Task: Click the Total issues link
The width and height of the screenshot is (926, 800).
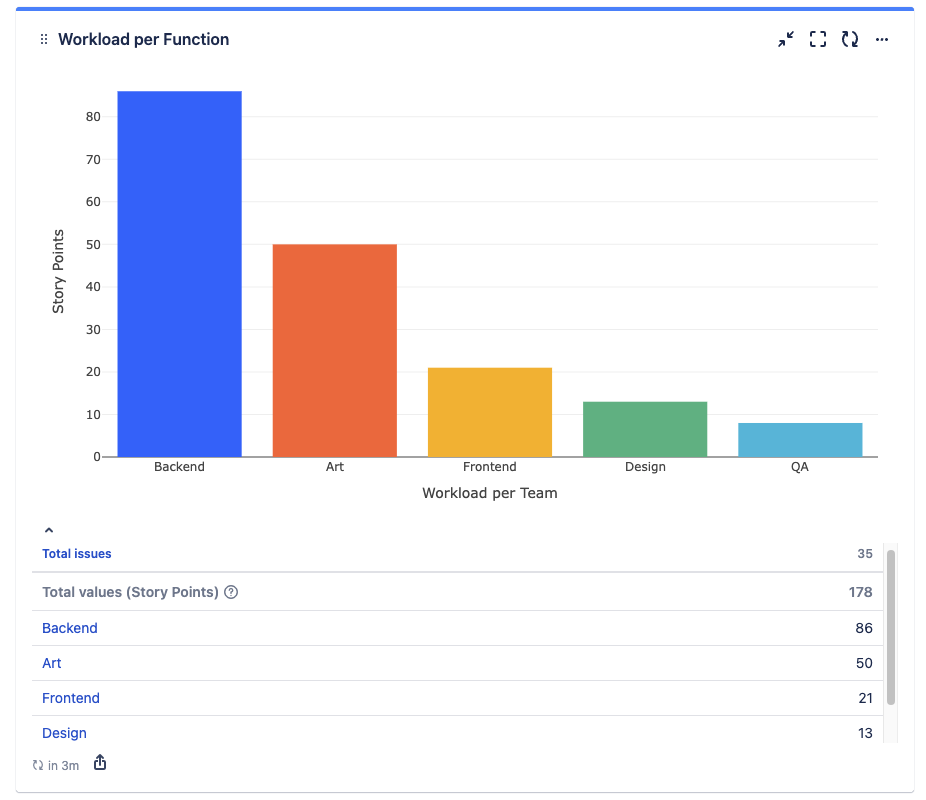Action: [x=76, y=553]
